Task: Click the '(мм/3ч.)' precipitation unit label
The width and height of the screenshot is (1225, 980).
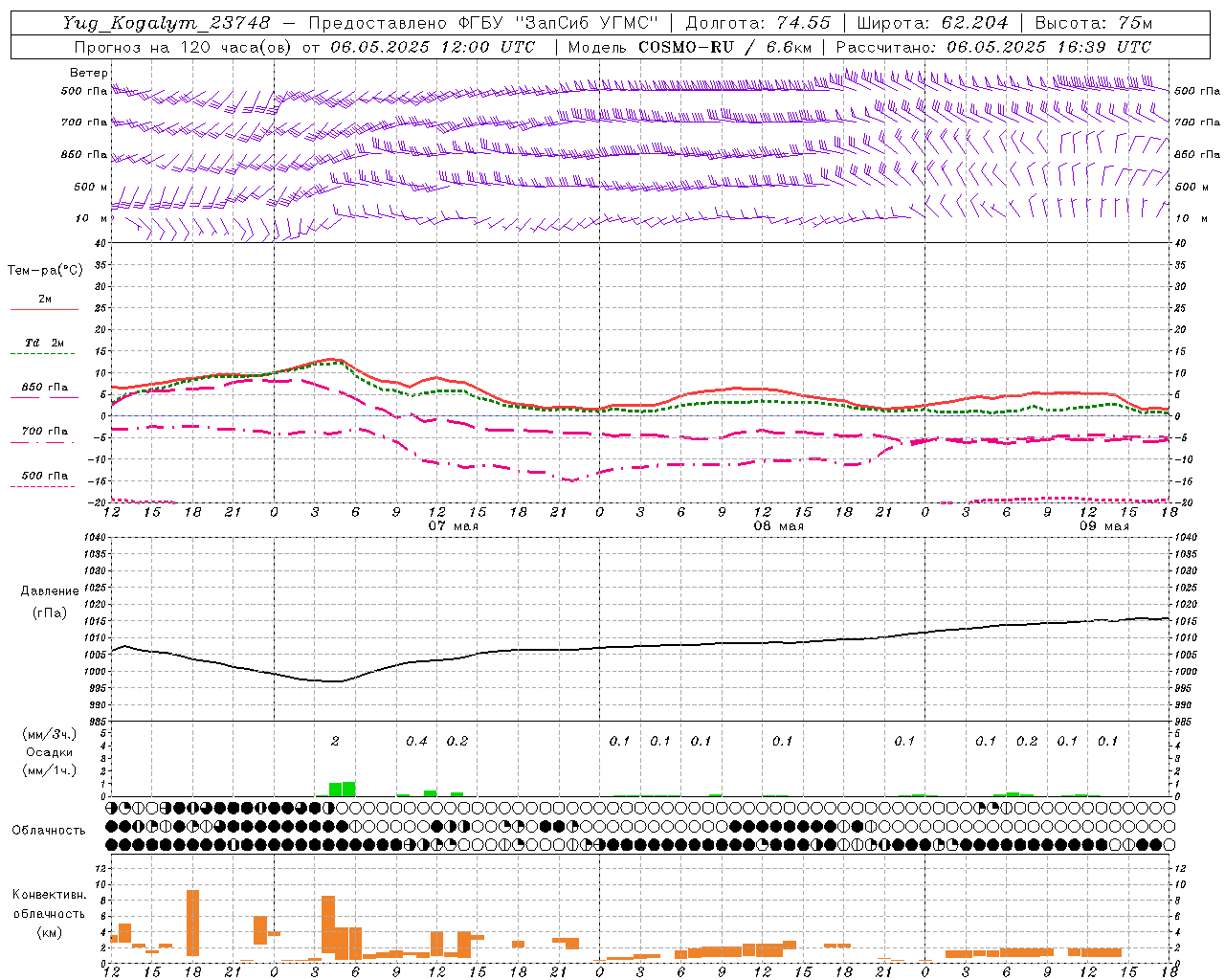Action: coord(50,734)
